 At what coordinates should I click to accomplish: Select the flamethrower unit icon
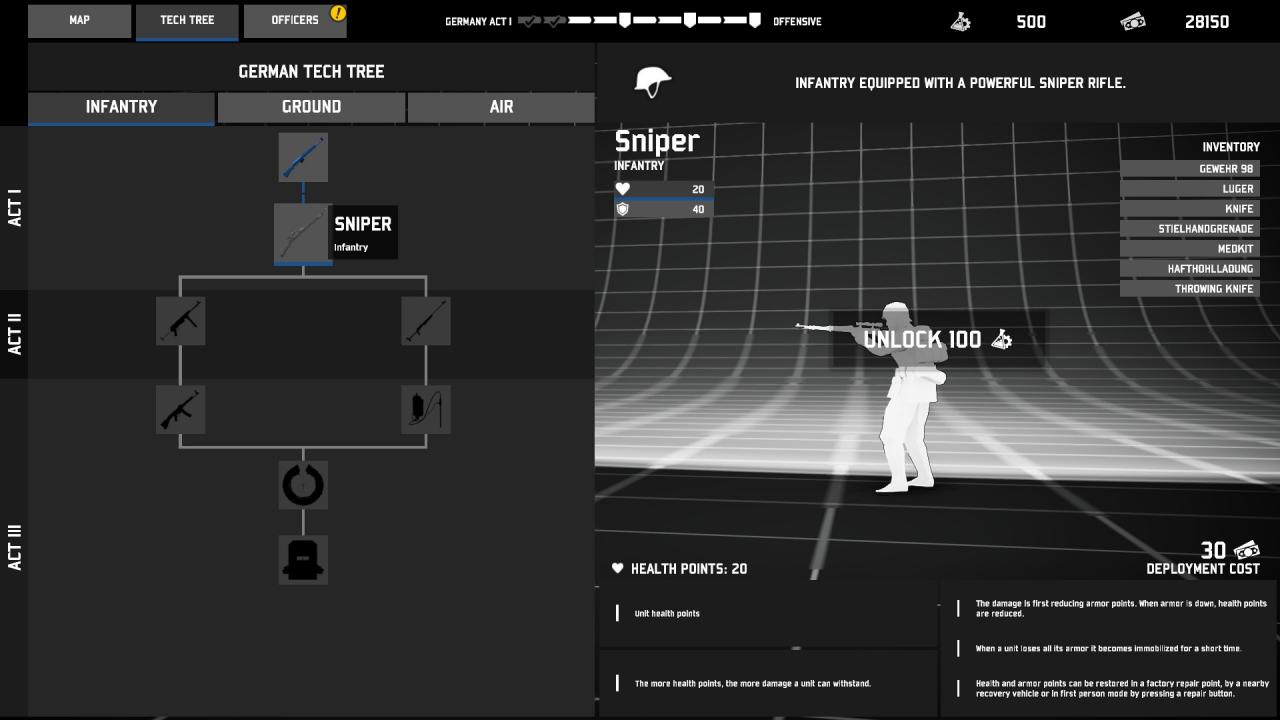pyautogui.click(x=426, y=409)
